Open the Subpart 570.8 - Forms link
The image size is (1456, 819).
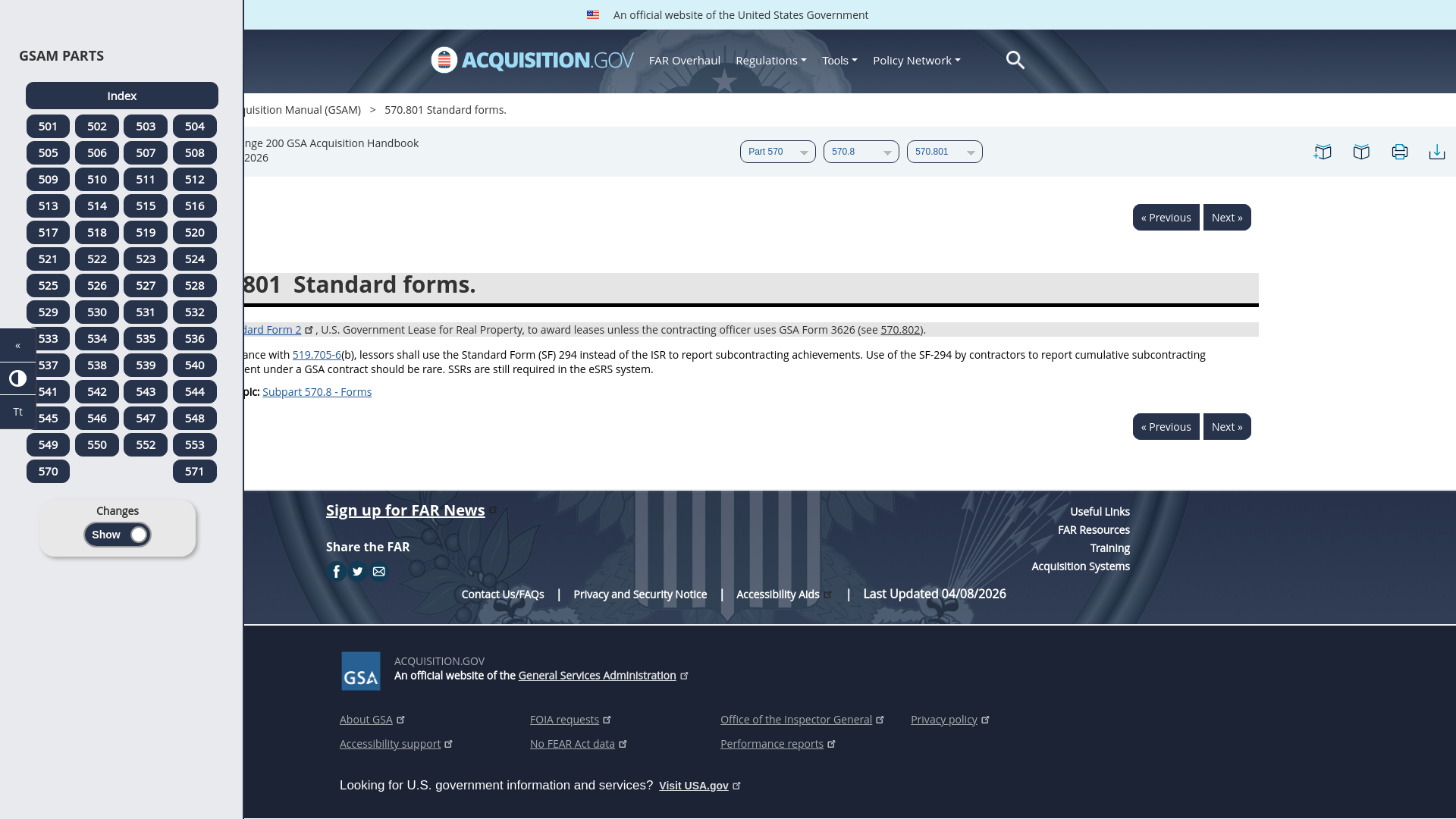pos(317,392)
